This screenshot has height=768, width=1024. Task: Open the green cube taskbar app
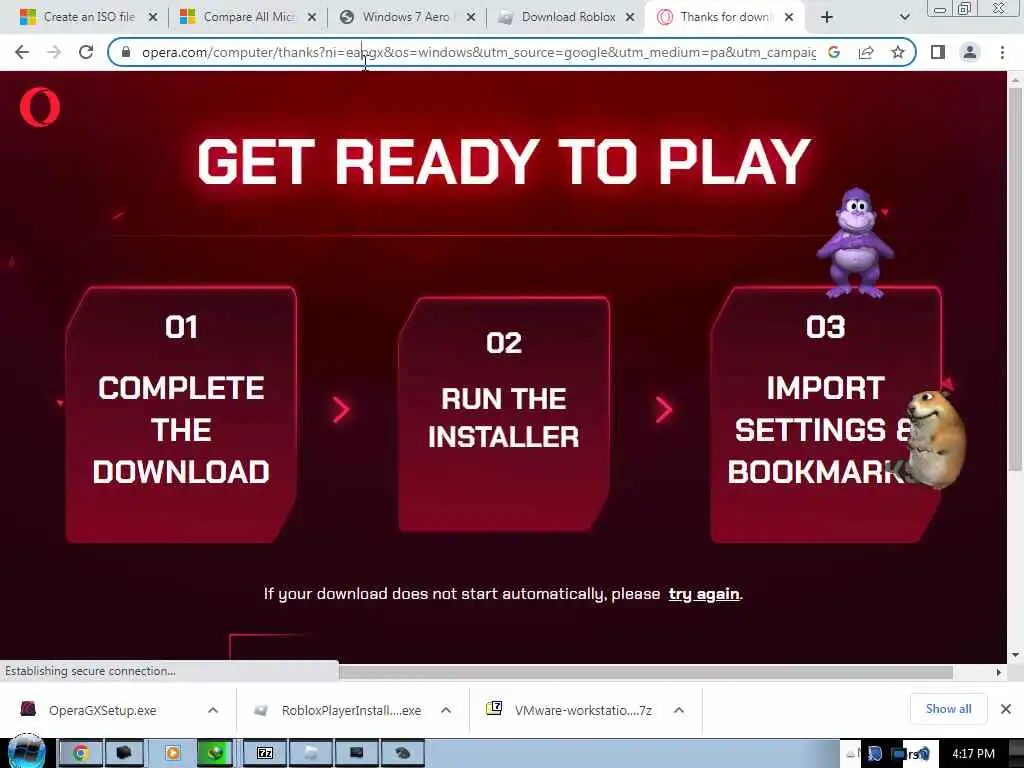[x=215, y=753]
